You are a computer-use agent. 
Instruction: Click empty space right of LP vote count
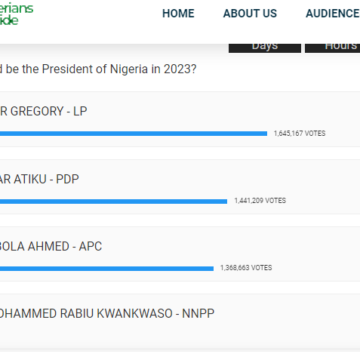[343, 133]
